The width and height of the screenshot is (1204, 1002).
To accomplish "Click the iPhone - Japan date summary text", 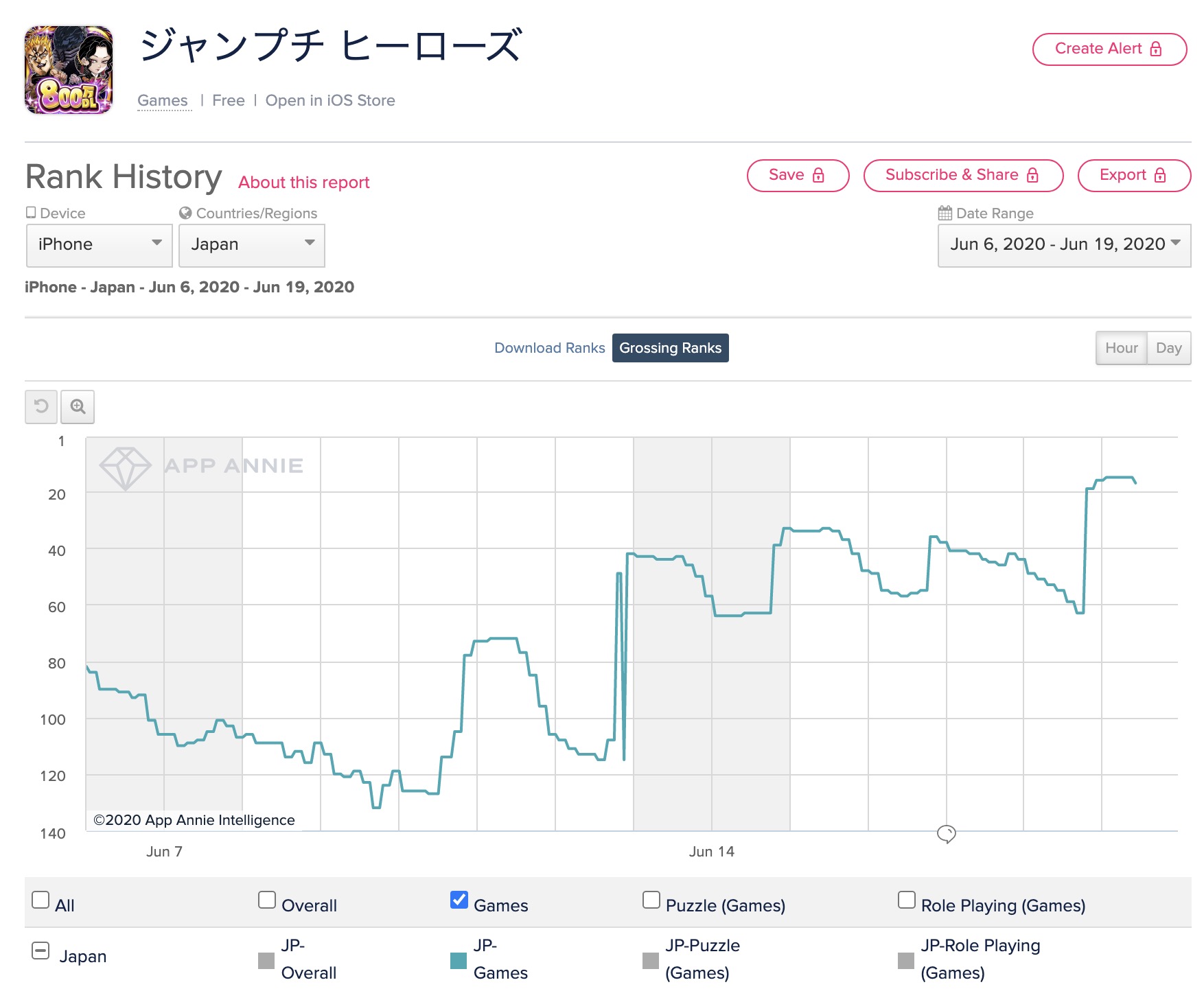I will click(189, 287).
